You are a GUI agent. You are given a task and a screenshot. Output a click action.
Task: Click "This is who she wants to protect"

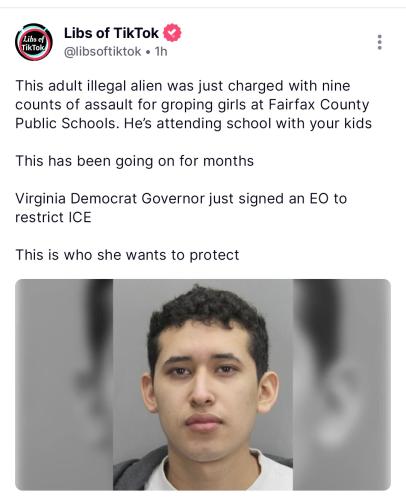point(127,255)
